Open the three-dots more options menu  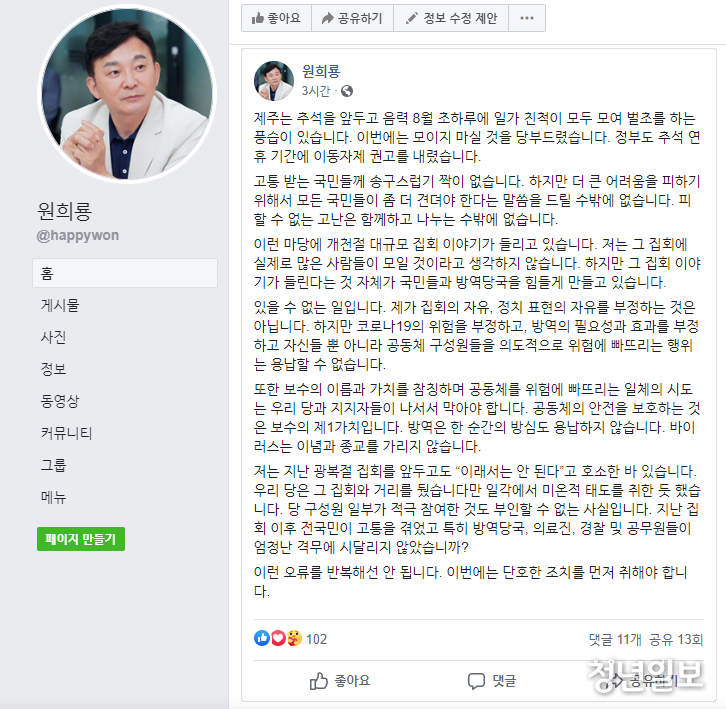527,18
